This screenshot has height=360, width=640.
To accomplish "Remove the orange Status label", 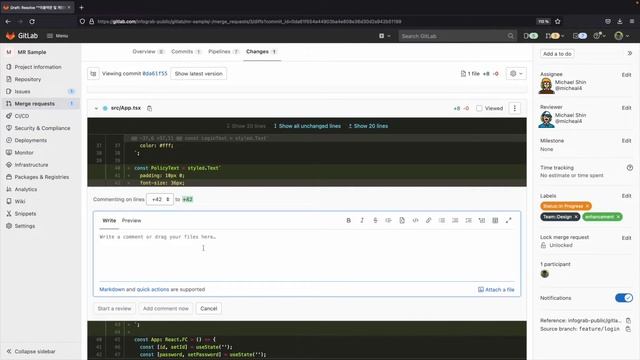I will click(587, 206).
